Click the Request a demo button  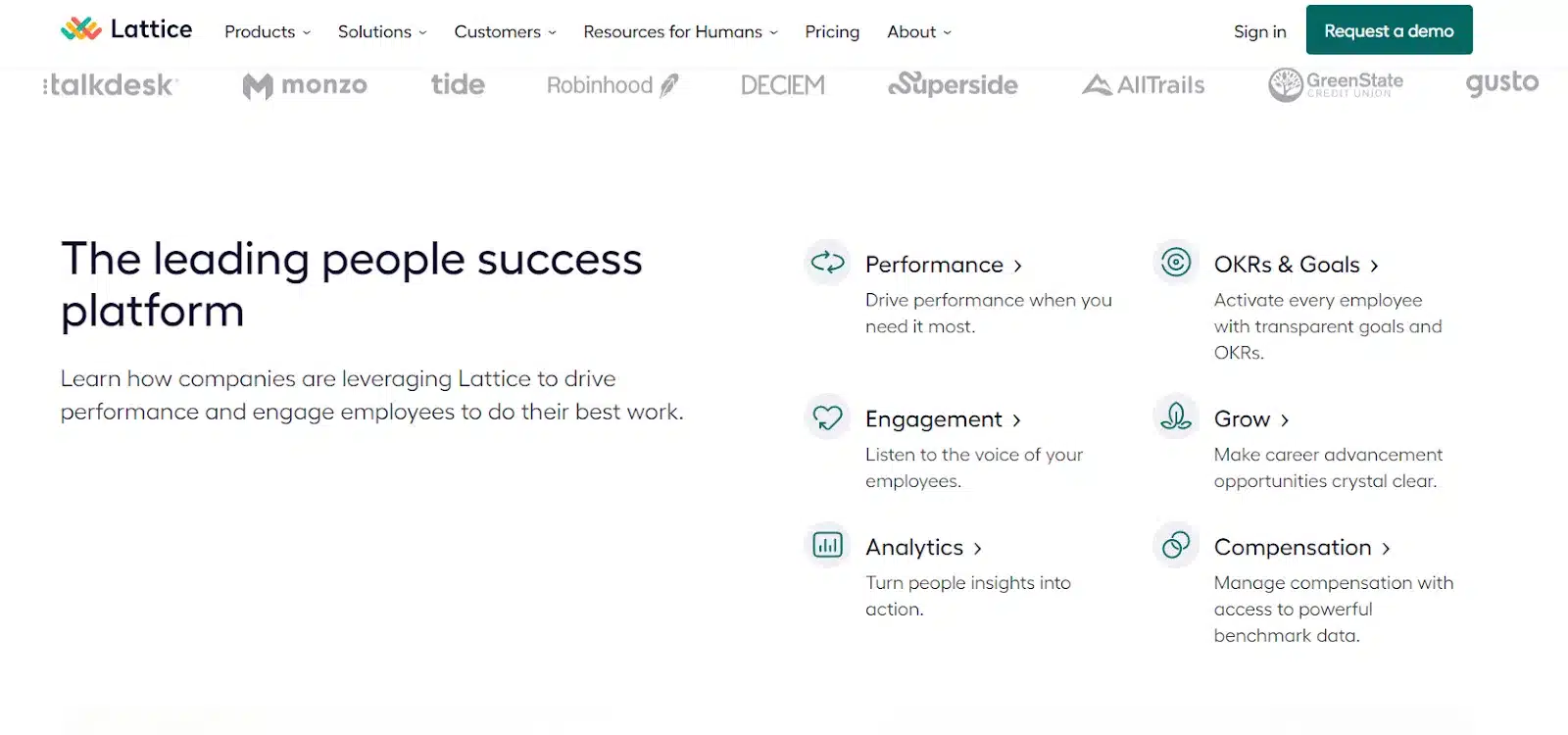[x=1389, y=30]
